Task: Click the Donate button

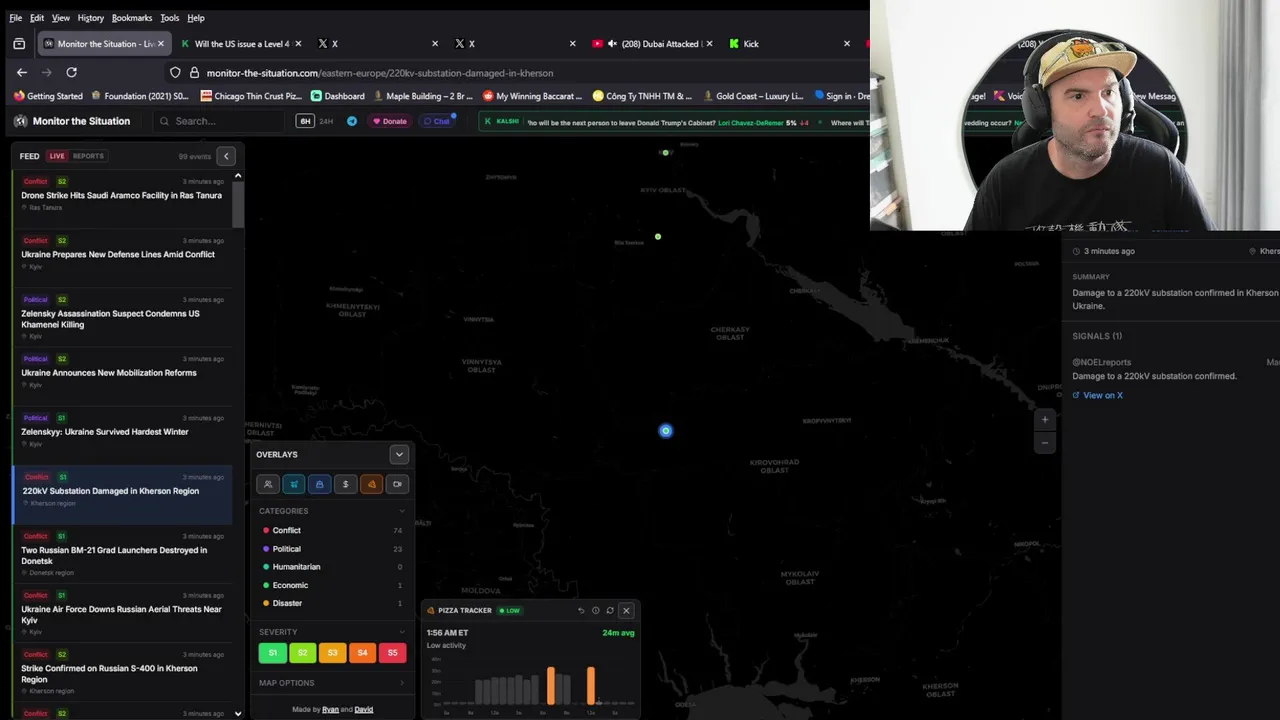Action: tap(389, 121)
